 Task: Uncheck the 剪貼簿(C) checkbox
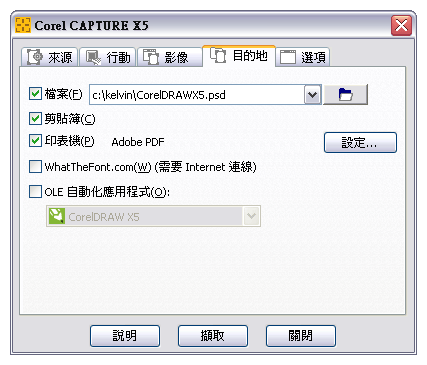35,118
